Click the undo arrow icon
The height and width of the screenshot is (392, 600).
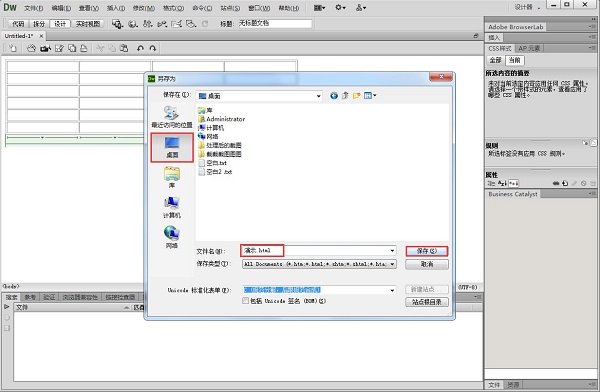pyautogui.click(x=140, y=49)
